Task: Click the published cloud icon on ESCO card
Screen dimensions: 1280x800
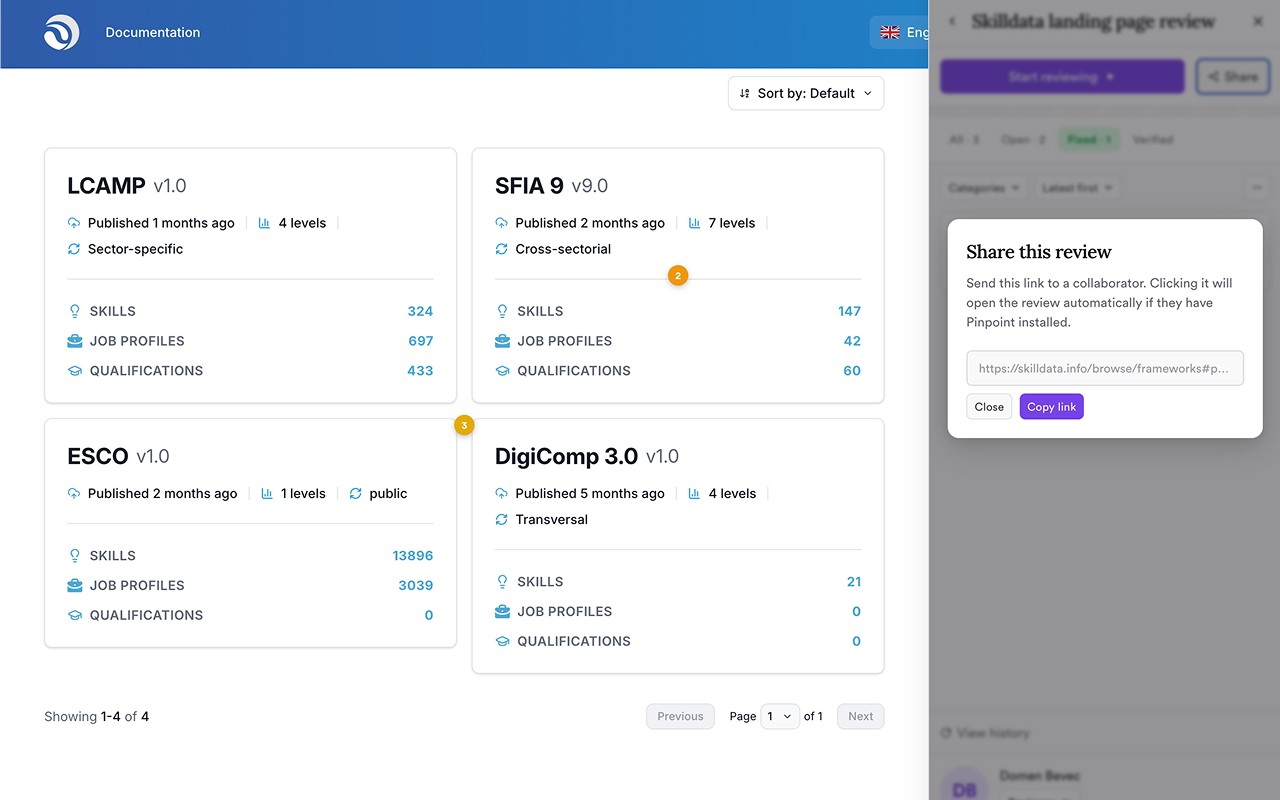Action: pyautogui.click(x=74, y=493)
